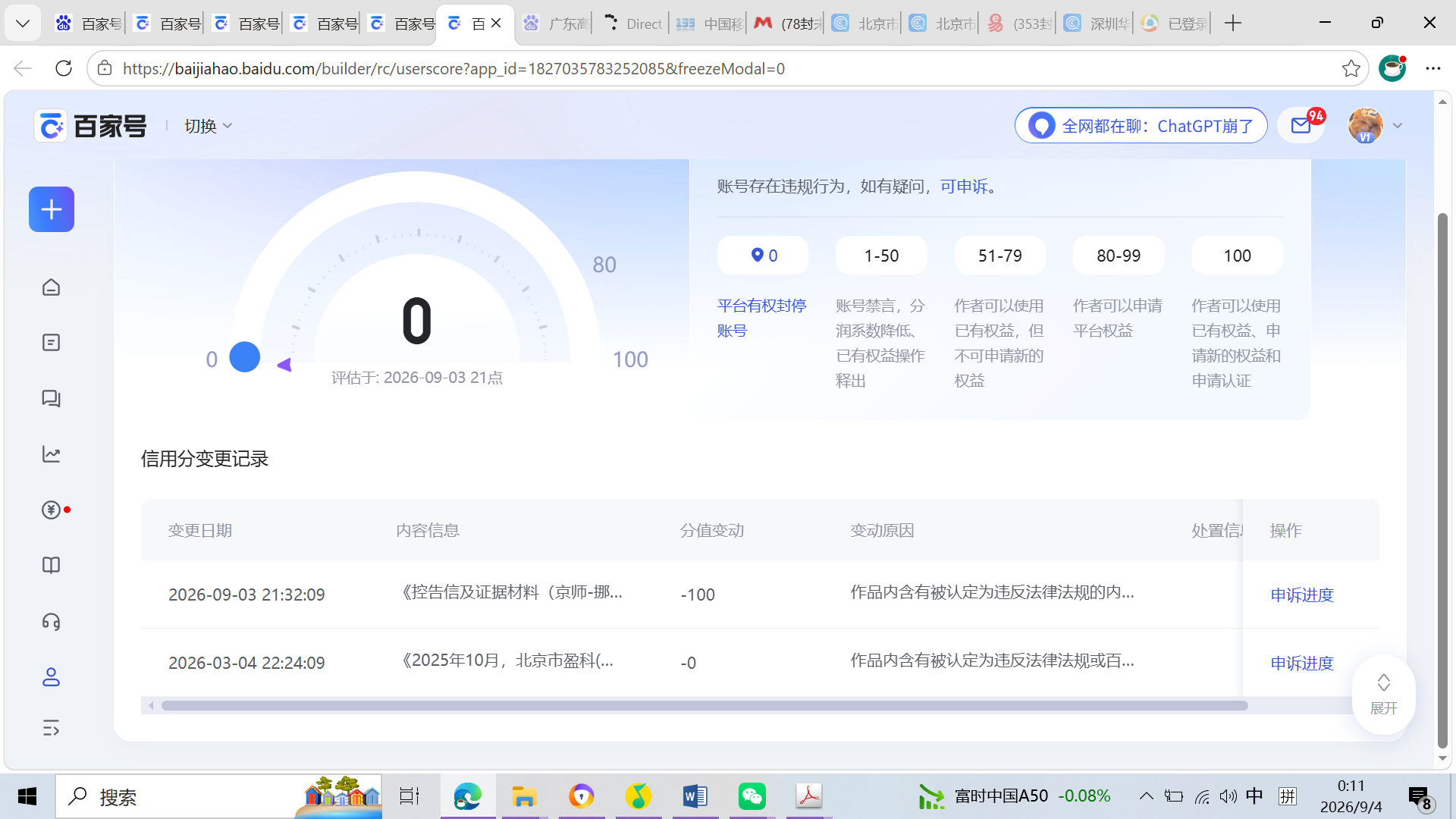Image resolution: width=1456 pixels, height=819 pixels.
Task: Switch to the (78封 mail browser tab
Action: point(788,24)
